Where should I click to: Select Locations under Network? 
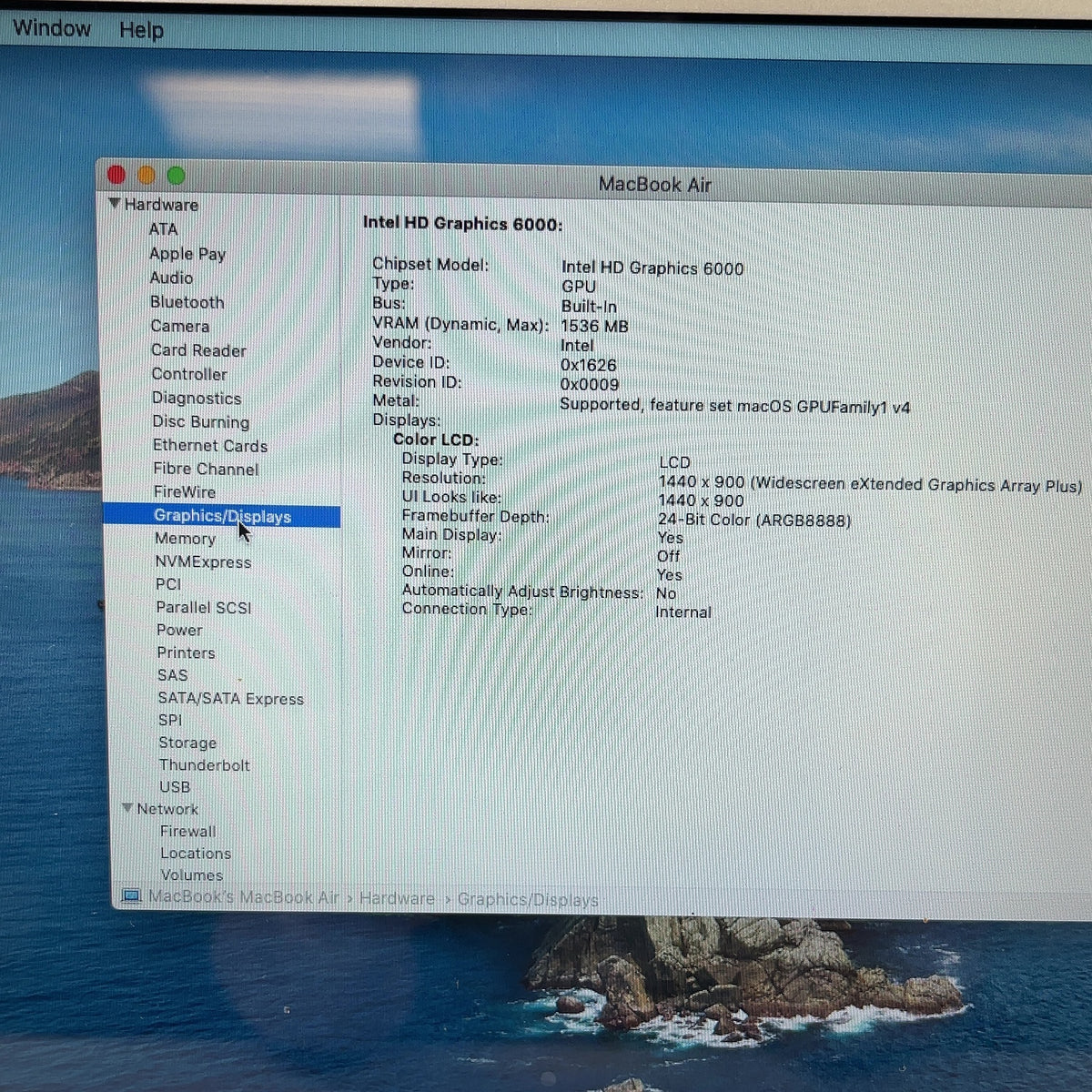196,854
